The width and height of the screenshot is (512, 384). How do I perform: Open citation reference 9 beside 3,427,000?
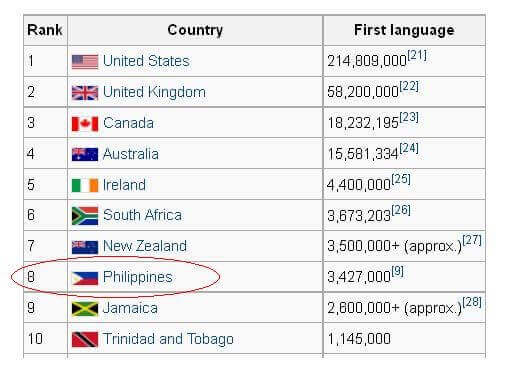(397, 271)
